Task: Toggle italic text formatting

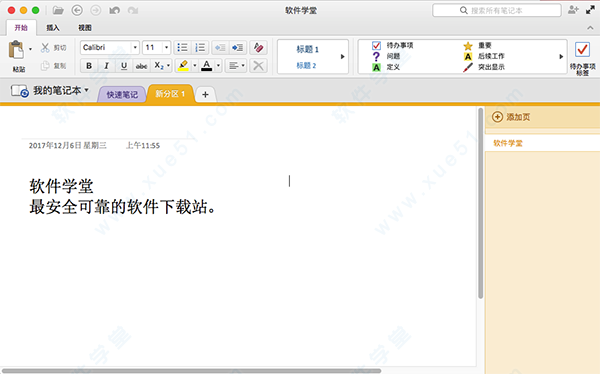Action: [x=106, y=66]
